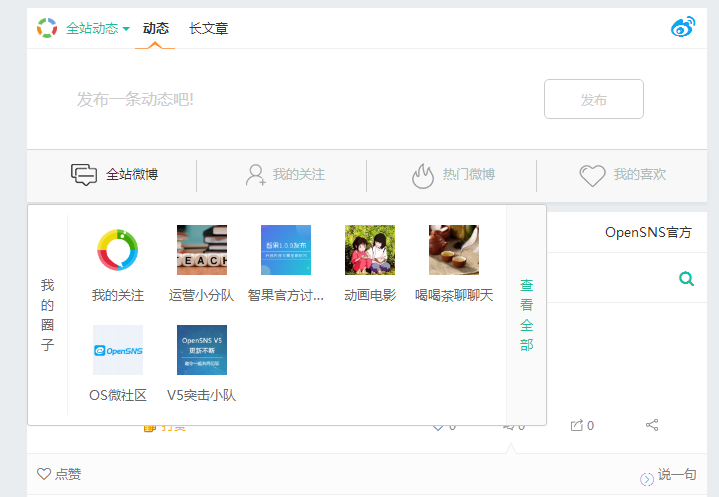Switch to the 动态 tab
719x497 pixels.
tap(155, 28)
